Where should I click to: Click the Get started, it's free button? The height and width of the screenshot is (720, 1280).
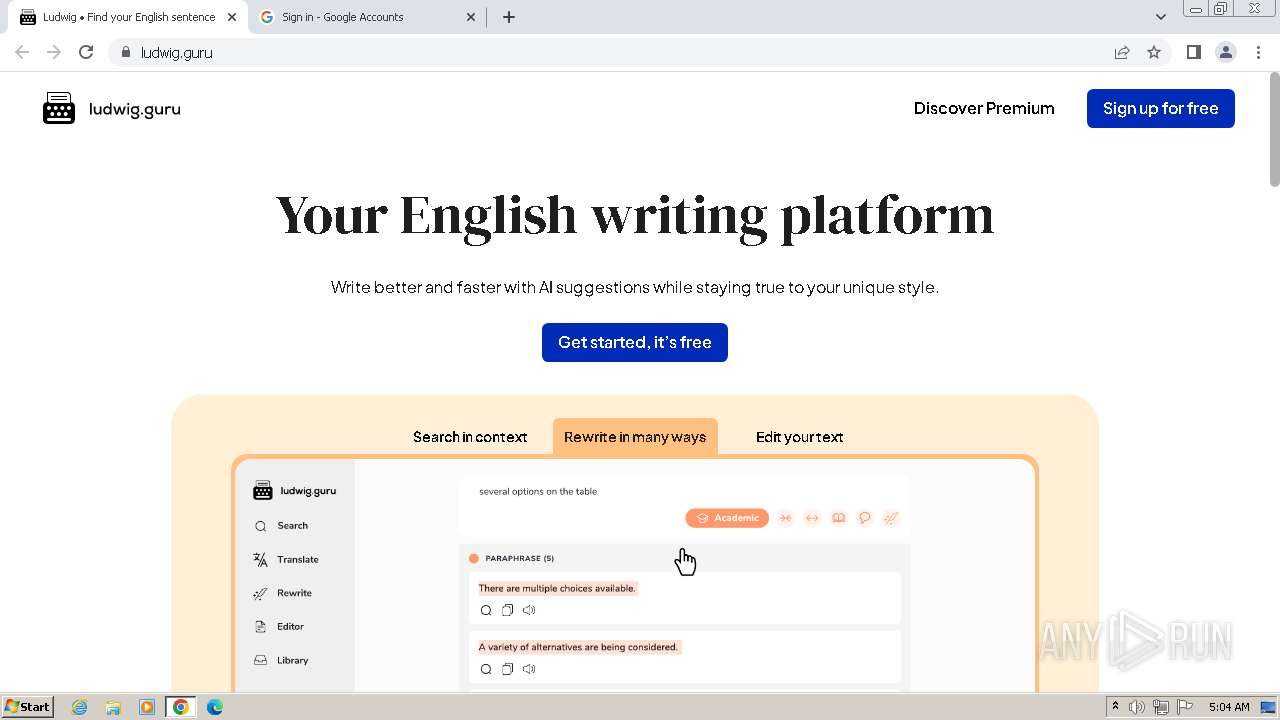[x=635, y=342]
